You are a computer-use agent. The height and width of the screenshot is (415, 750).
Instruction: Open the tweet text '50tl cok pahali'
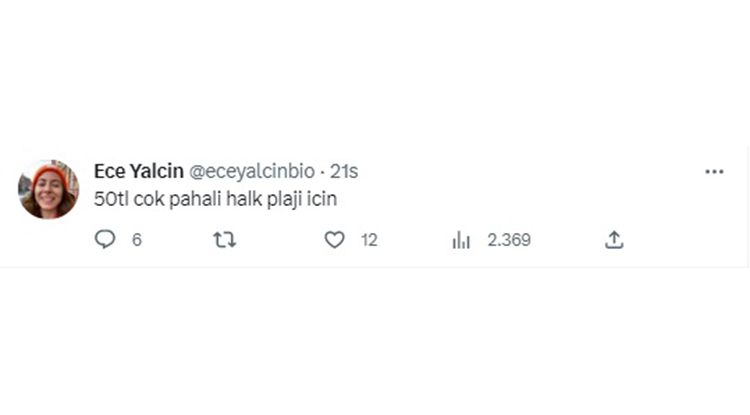pyautogui.click(x=158, y=199)
